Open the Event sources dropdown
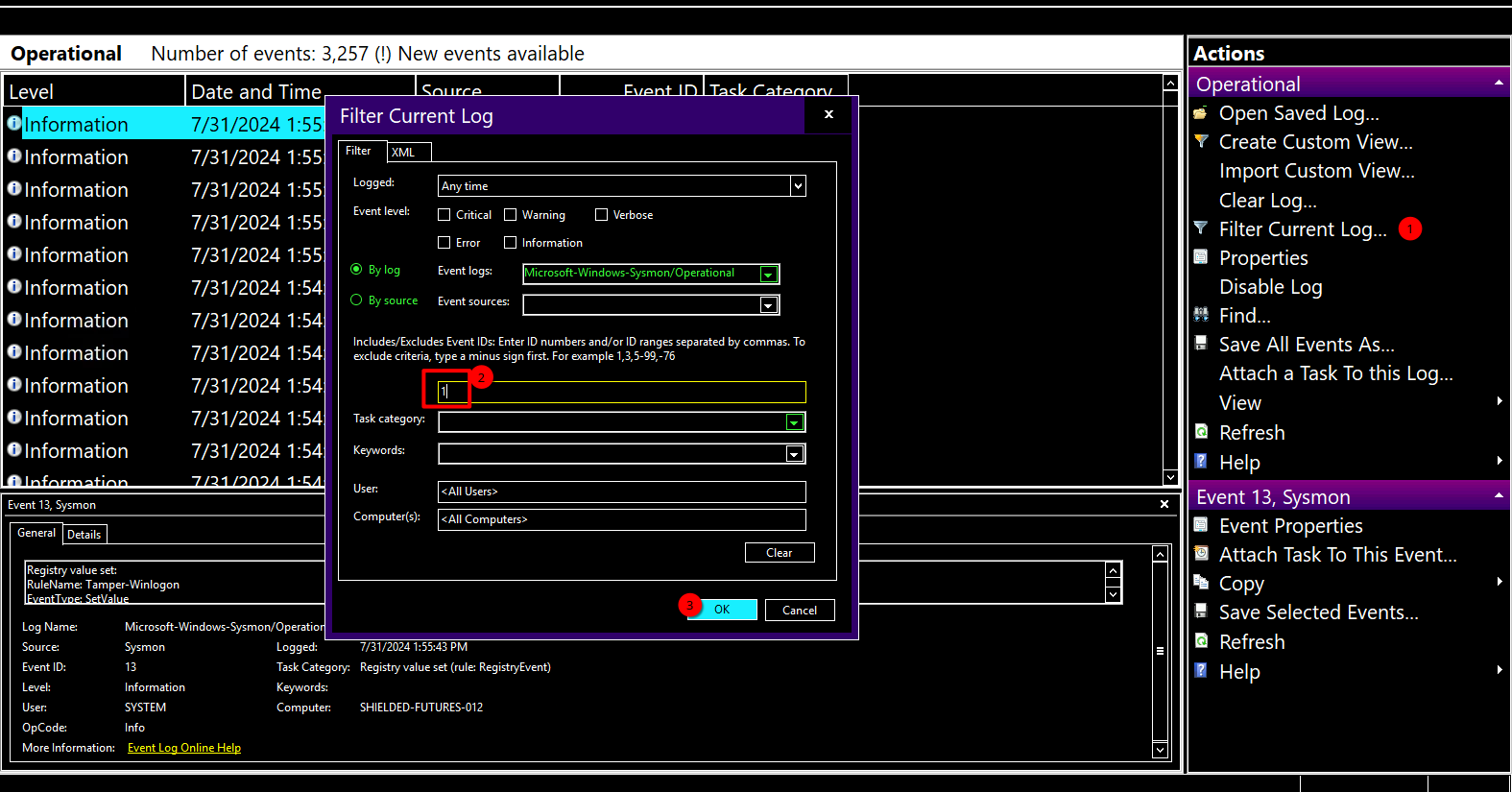The height and width of the screenshot is (792, 1512). pyautogui.click(x=768, y=305)
